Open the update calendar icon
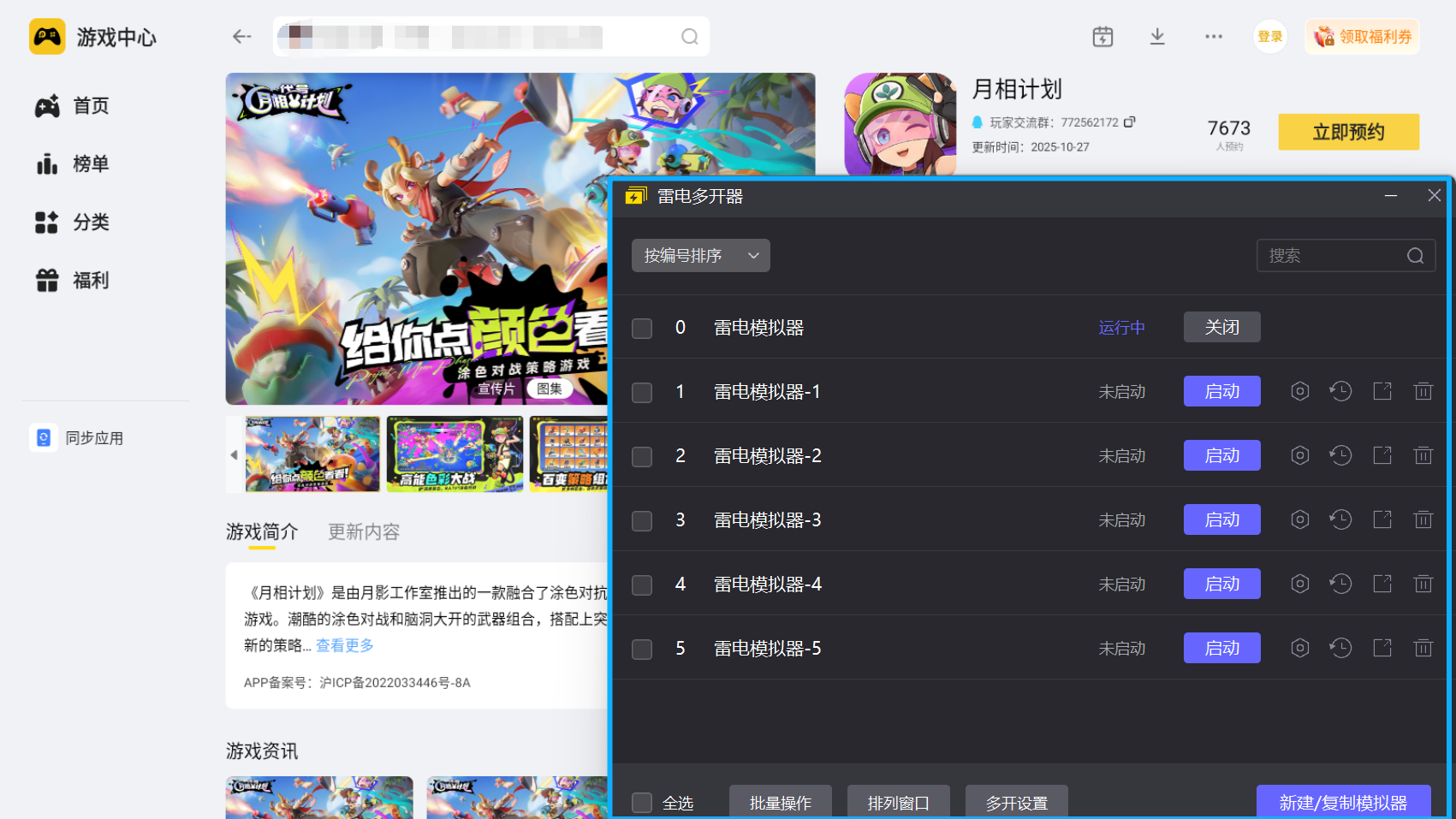The image size is (1456, 819). click(x=1102, y=36)
